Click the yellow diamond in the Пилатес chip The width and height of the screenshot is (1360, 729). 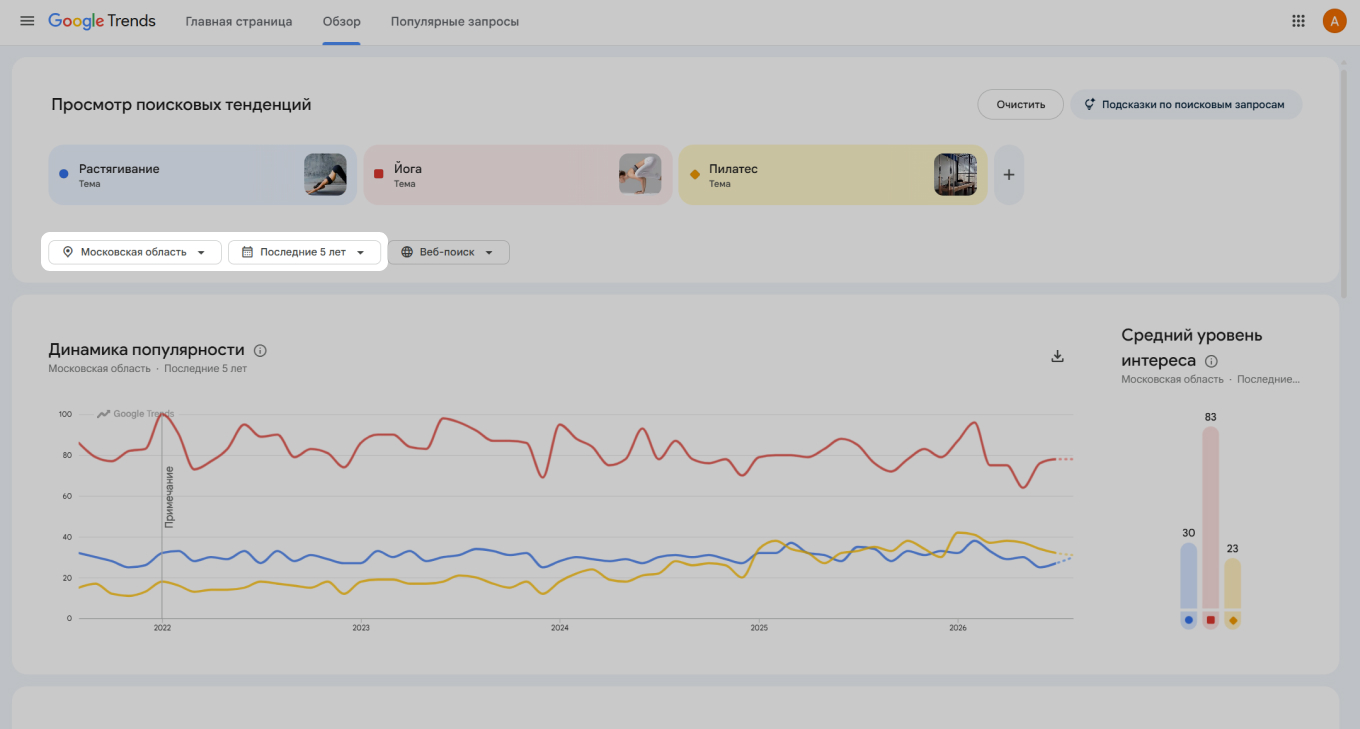[694, 175]
